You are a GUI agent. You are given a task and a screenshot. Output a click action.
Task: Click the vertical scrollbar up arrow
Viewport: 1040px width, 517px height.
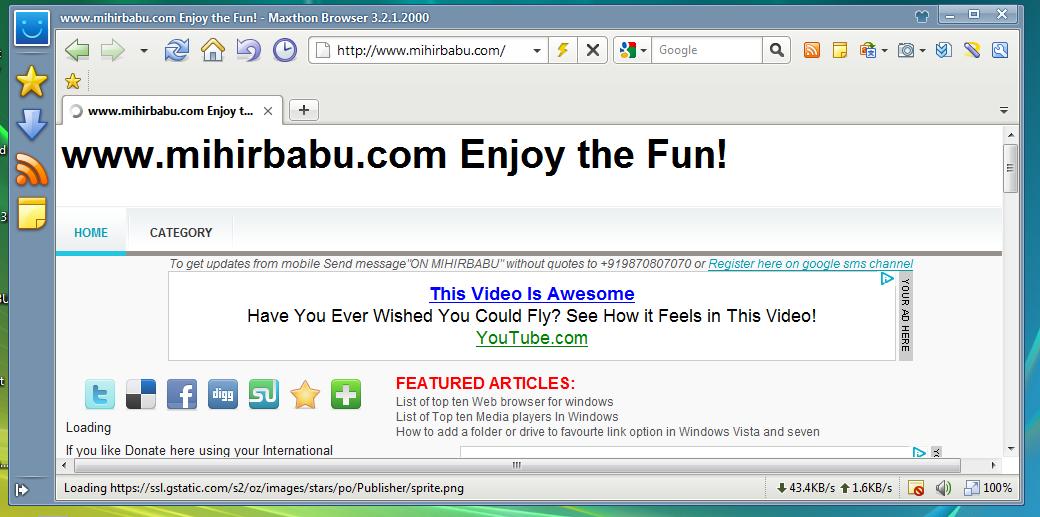pos(1011,135)
